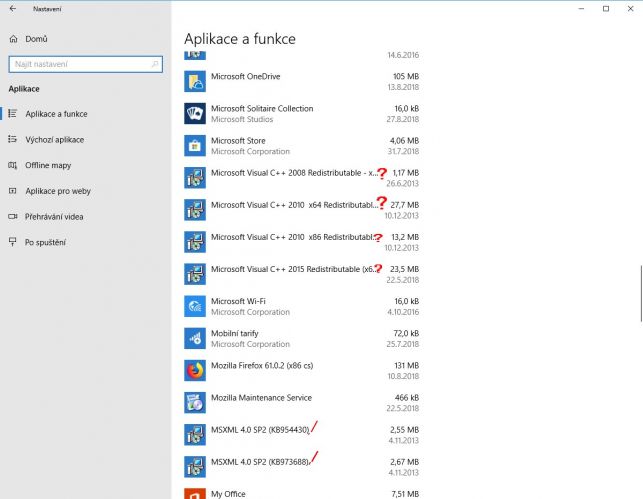Select the Aplikace pro weby sidebar icon
Screen dimensions: 643x499
pos(13,191)
